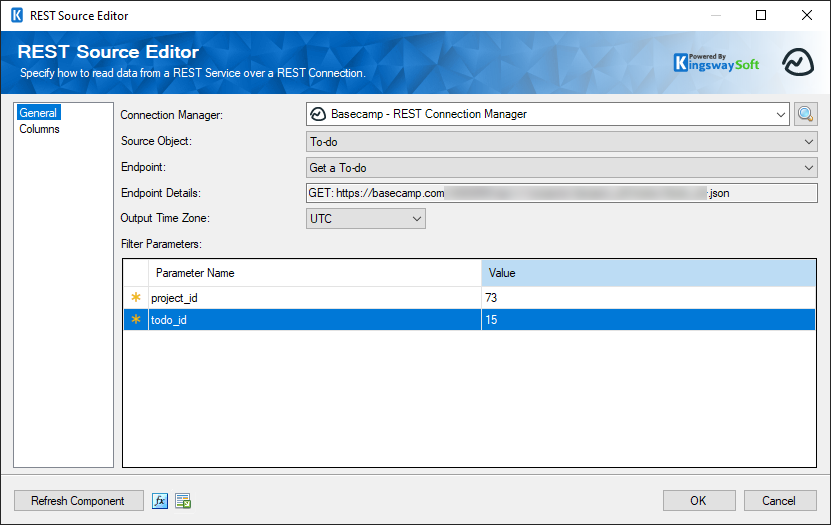831x525 pixels.
Task: Open the Output Time Zone UTC dropdown
Action: tap(366, 218)
